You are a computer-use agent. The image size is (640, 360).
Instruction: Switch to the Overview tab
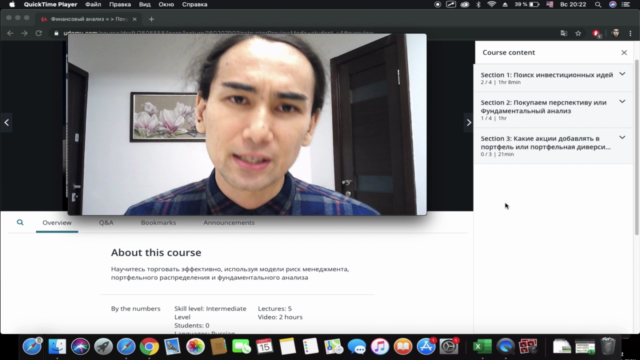click(x=57, y=222)
